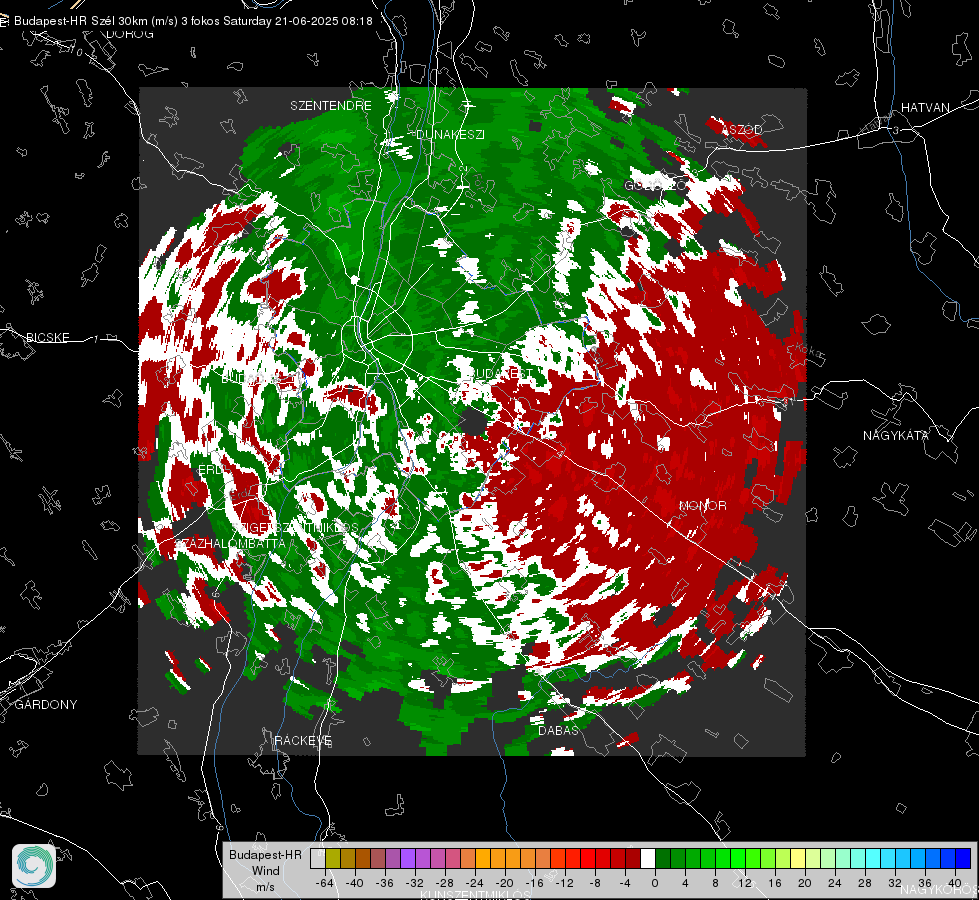Image resolution: width=979 pixels, height=900 pixels.
Task: Click the -40 legend scale value
Action: (x=355, y=883)
